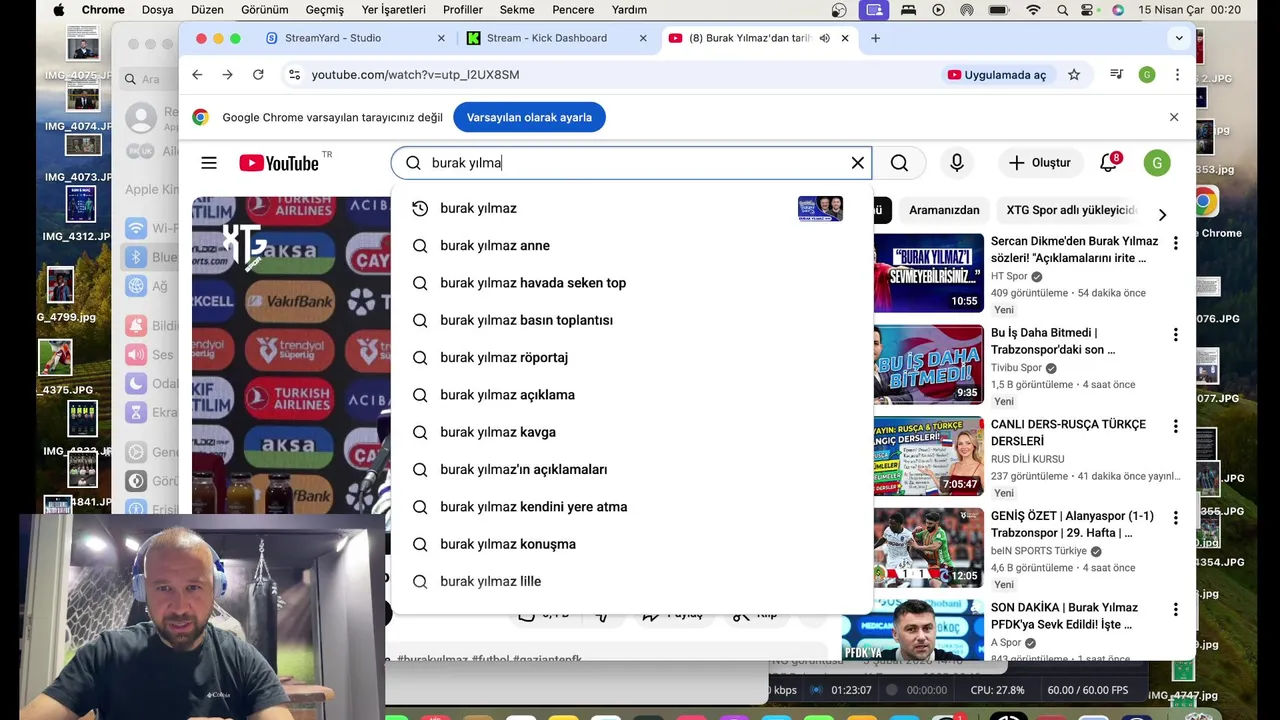The height and width of the screenshot is (720, 1280).
Task: Click Uygulamada aç button in address bar
Action: [997, 75]
